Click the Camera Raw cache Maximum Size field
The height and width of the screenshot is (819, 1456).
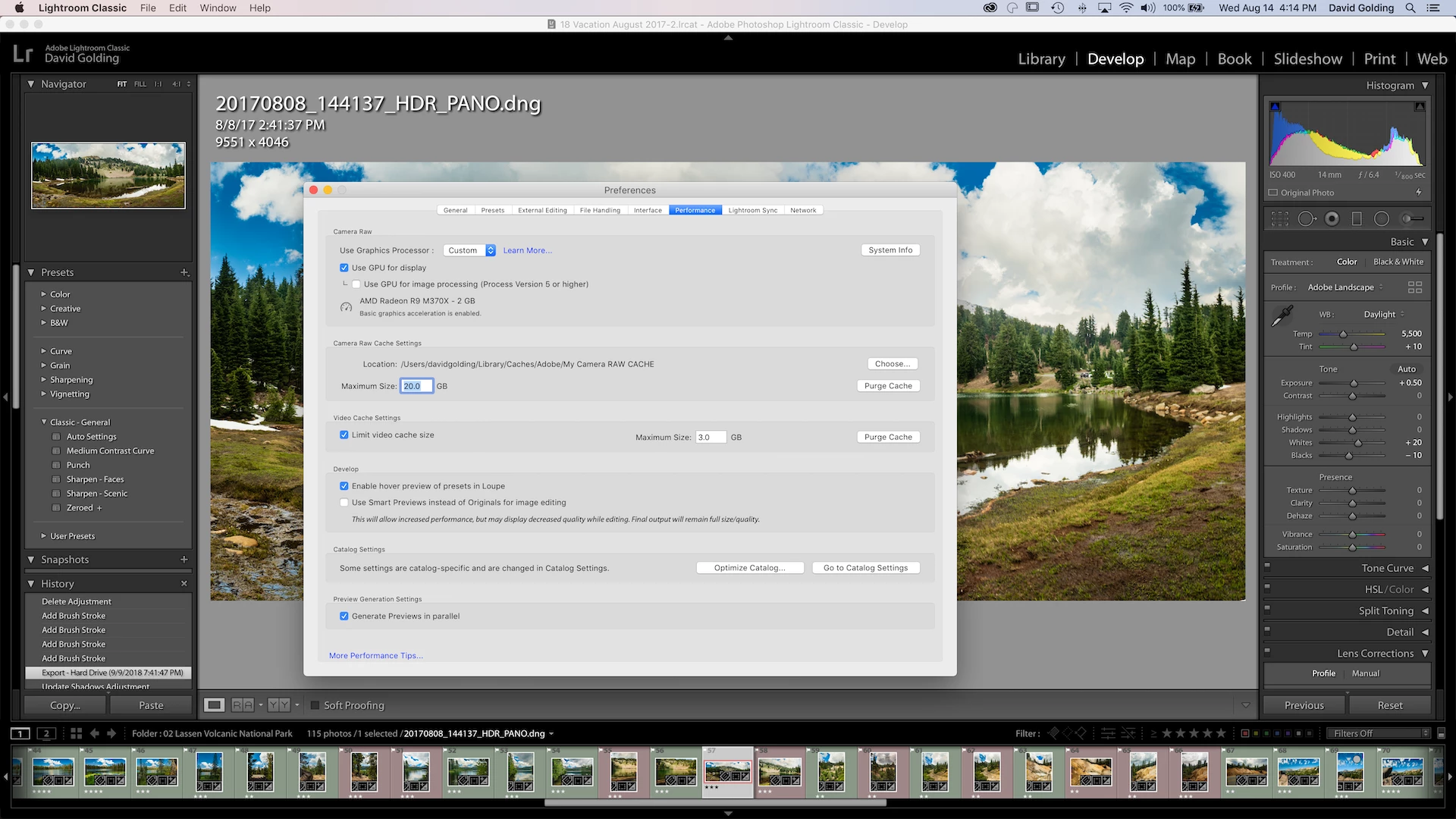[x=416, y=386]
